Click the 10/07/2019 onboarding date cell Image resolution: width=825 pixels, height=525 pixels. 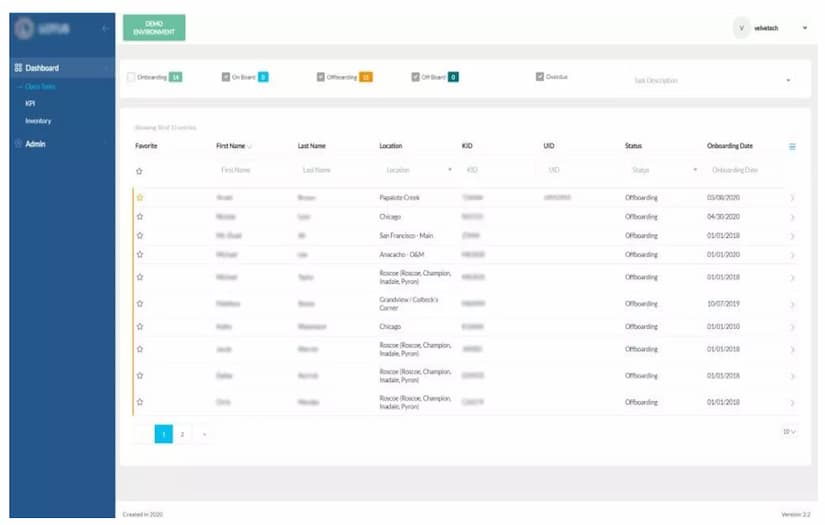tap(723, 304)
